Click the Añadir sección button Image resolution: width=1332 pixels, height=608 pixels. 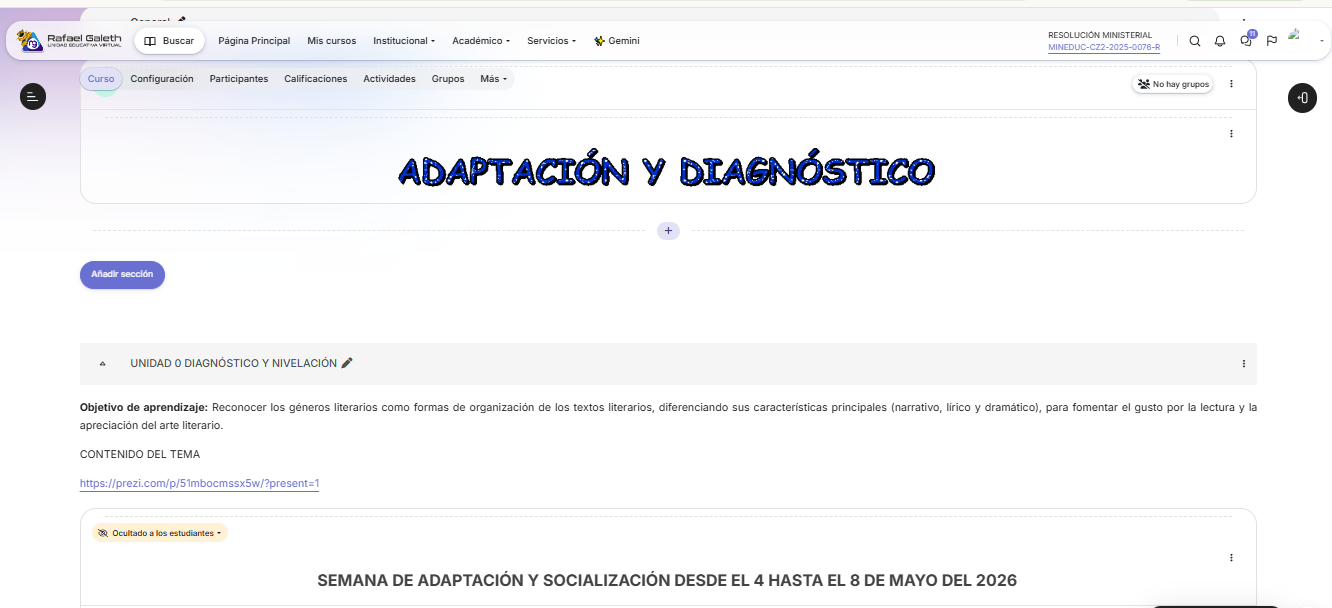tap(122, 274)
